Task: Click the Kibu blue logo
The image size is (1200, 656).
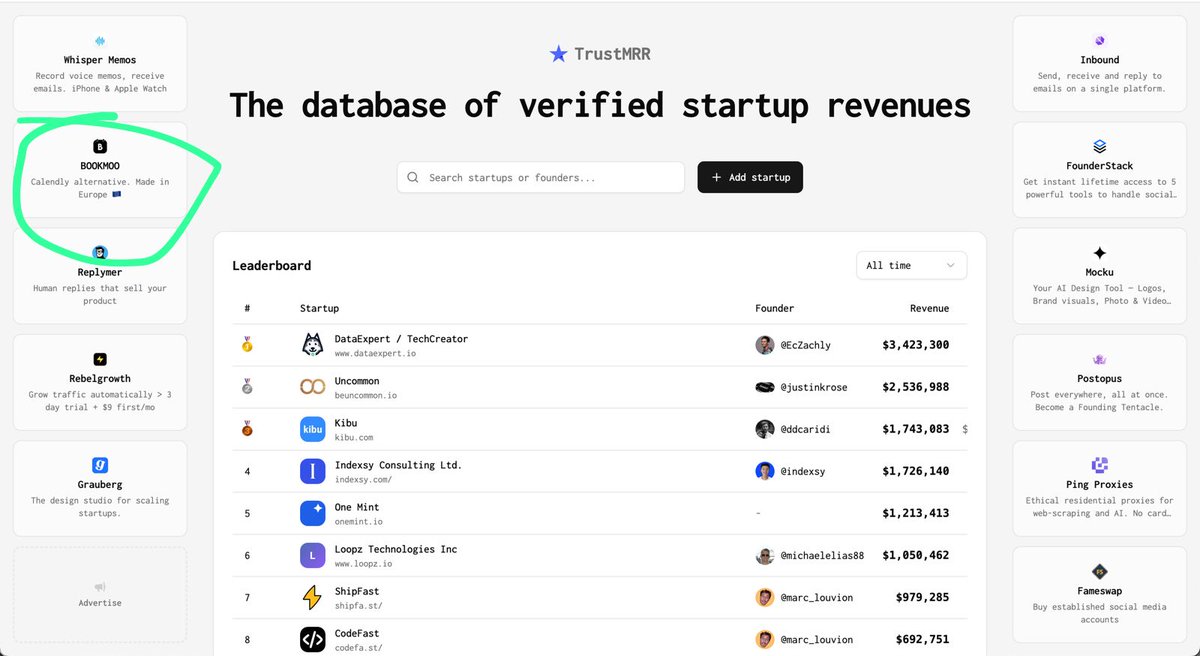Action: 312,429
